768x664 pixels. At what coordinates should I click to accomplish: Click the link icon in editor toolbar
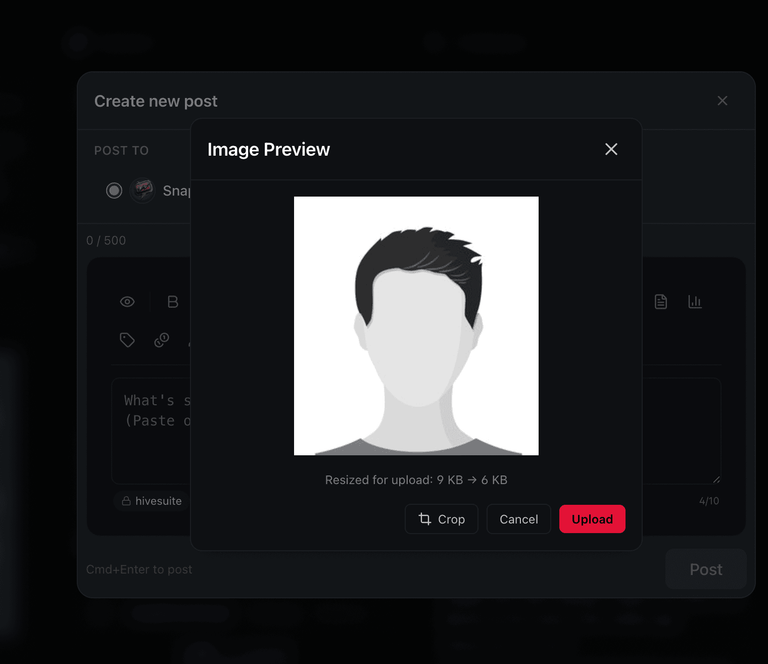pos(162,340)
